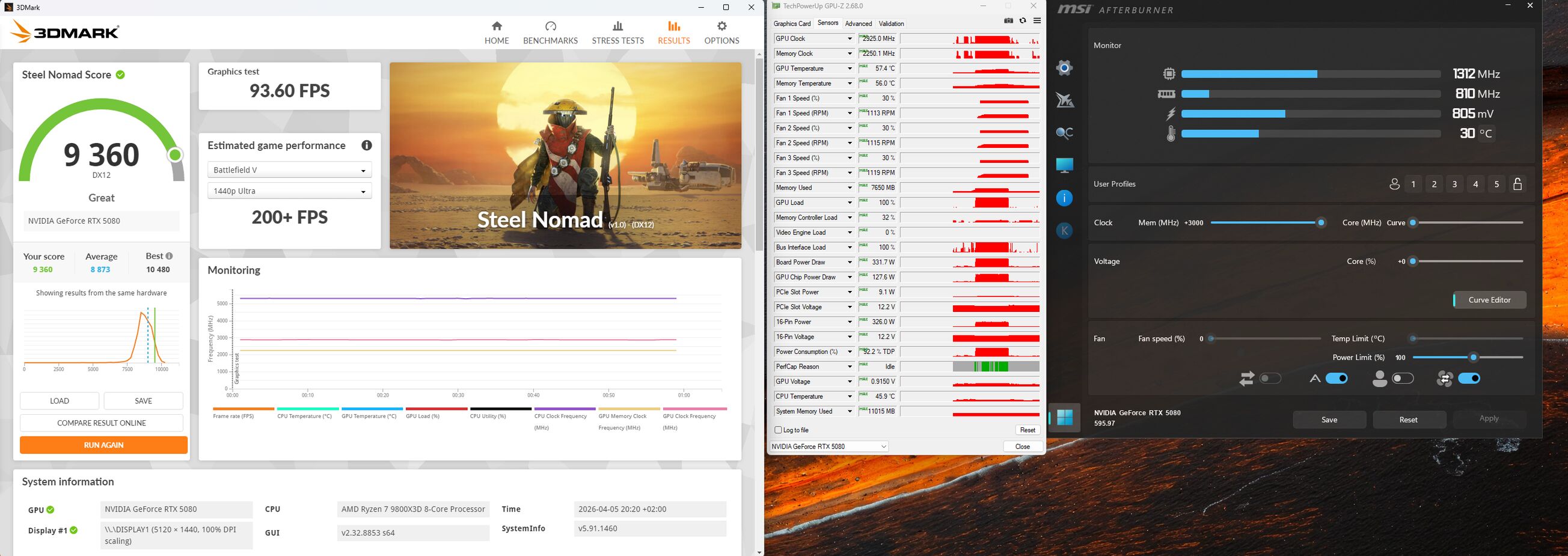The height and width of the screenshot is (556, 1568).
Task: Click the Reset button in GPU-Z
Action: click(x=1027, y=430)
